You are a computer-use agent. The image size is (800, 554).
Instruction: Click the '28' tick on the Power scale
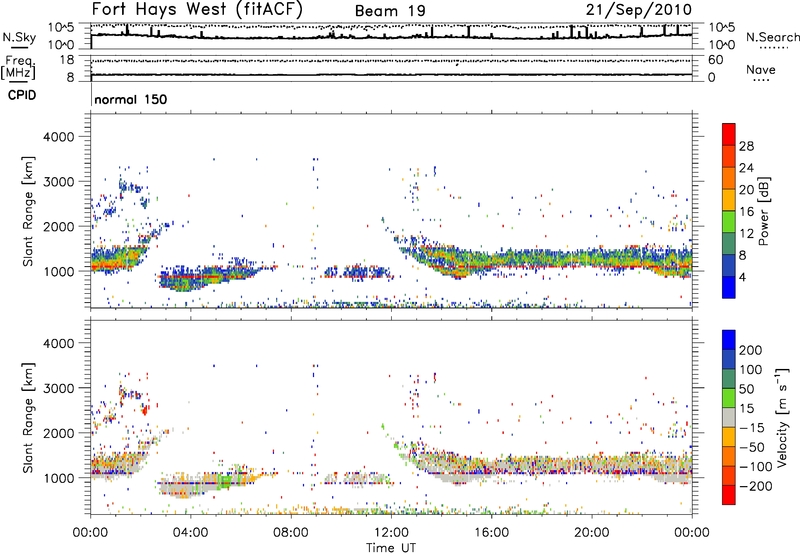(x=746, y=146)
